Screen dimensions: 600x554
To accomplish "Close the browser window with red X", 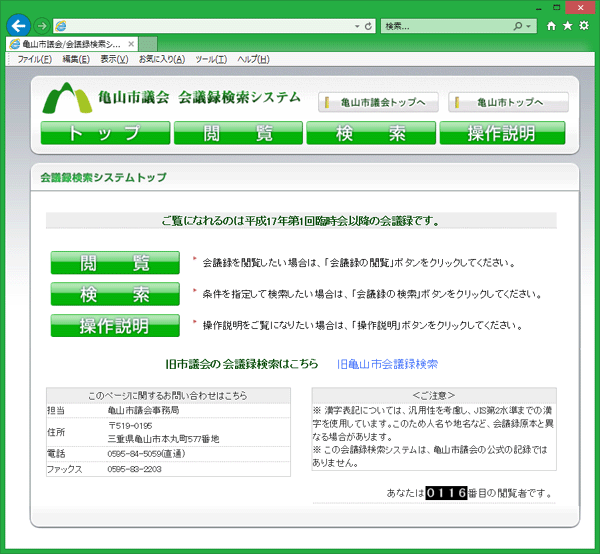I will 580,8.
